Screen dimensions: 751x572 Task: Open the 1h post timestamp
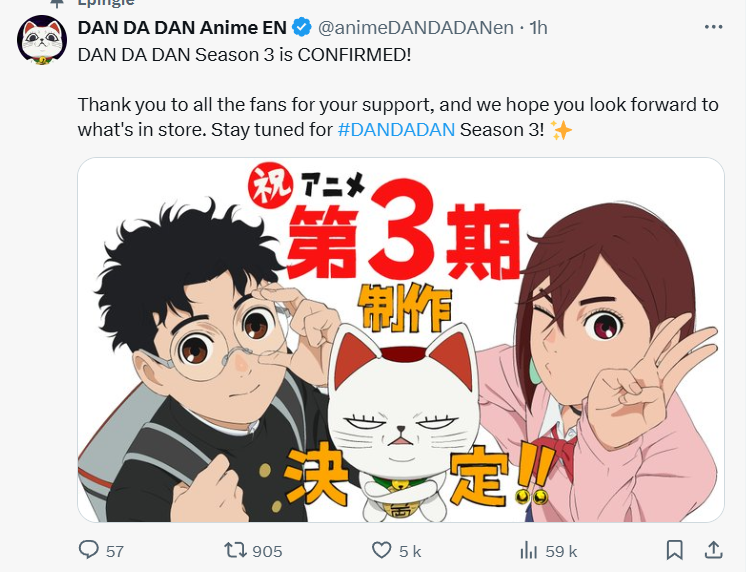click(538, 28)
